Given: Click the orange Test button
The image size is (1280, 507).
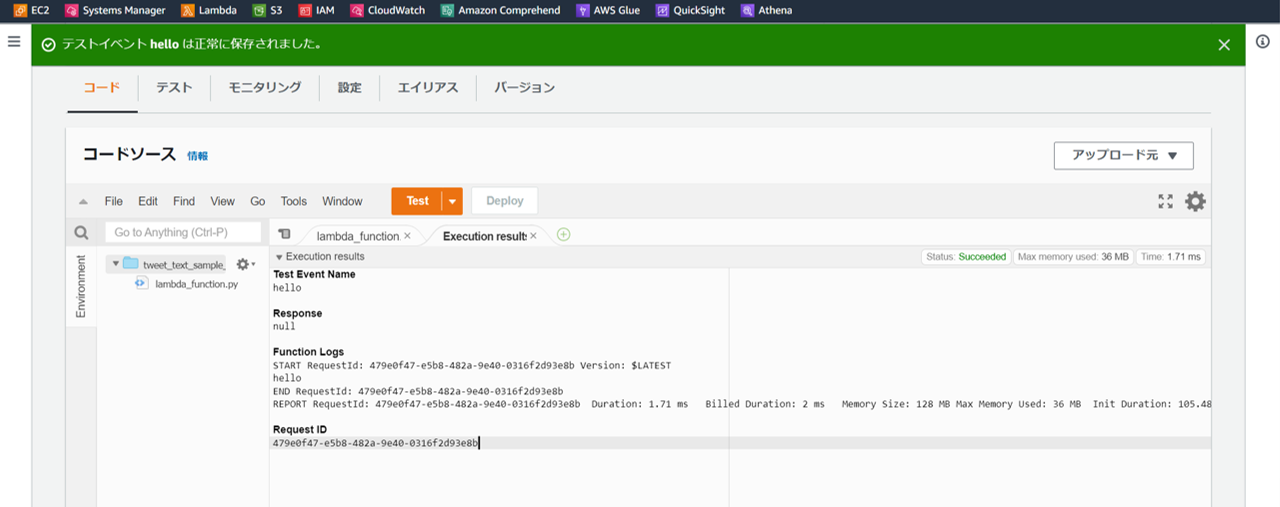Looking at the screenshot, I should [417, 201].
